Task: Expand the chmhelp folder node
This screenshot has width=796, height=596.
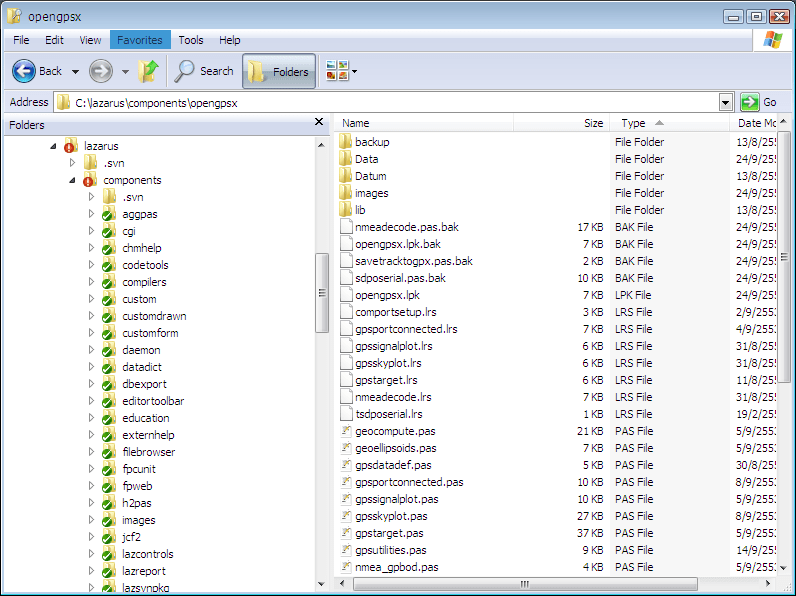Action: click(91, 248)
